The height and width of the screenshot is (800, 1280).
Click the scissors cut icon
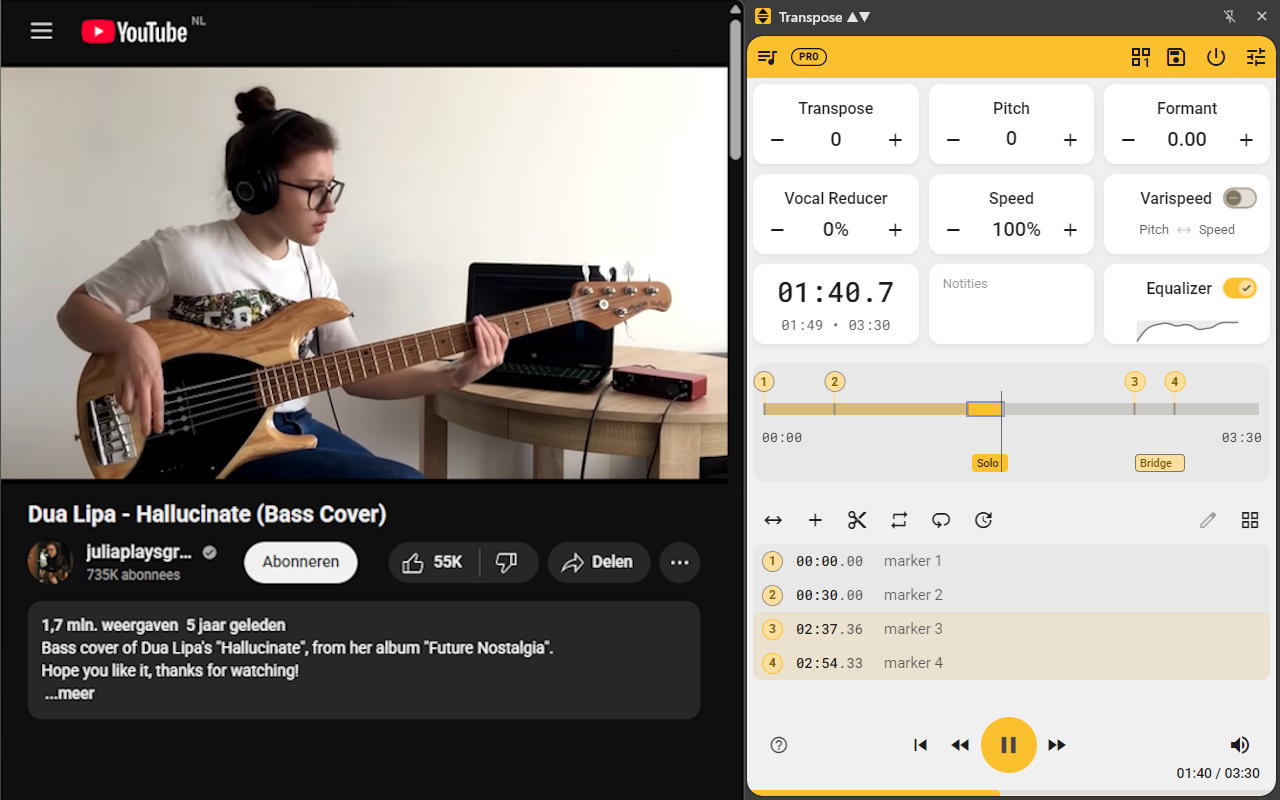[857, 520]
